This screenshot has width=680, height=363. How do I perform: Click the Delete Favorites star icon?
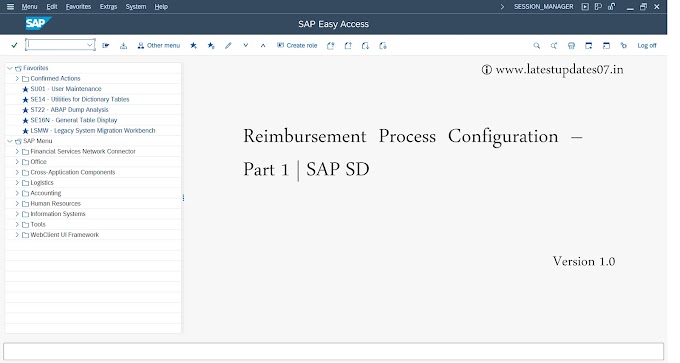point(211,46)
